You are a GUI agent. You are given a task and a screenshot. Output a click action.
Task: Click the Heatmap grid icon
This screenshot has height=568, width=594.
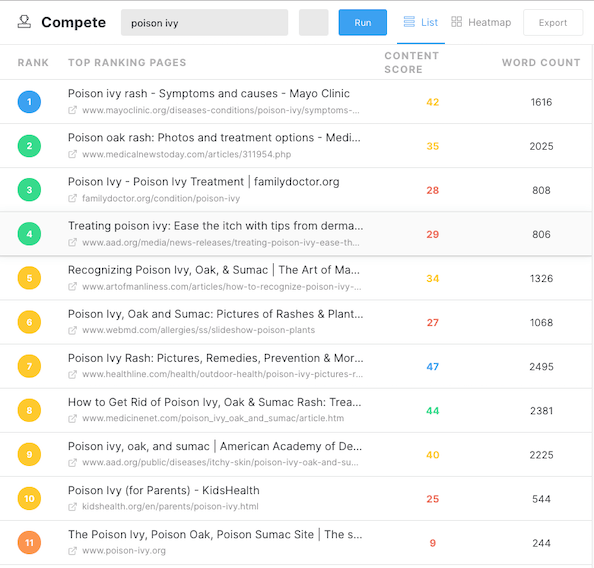(x=456, y=22)
